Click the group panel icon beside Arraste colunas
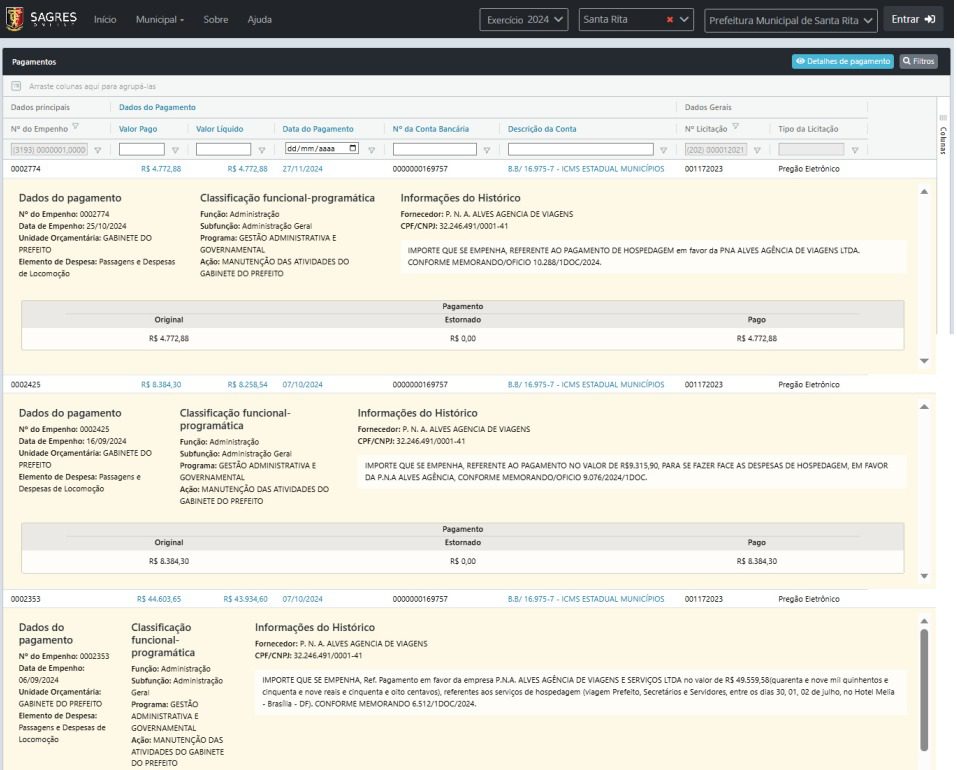Screen dimensions: 957x770 click(16, 86)
